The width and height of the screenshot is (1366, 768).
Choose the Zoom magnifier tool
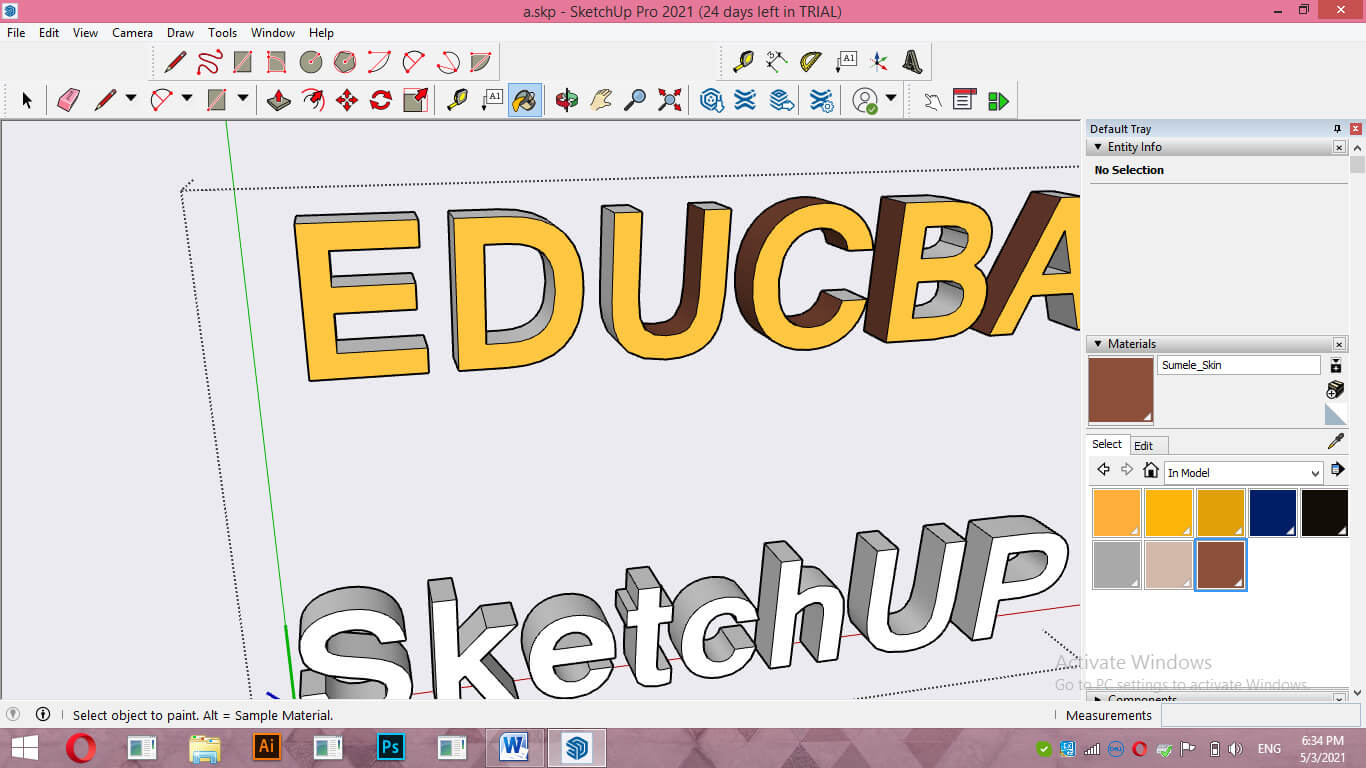(635, 100)
